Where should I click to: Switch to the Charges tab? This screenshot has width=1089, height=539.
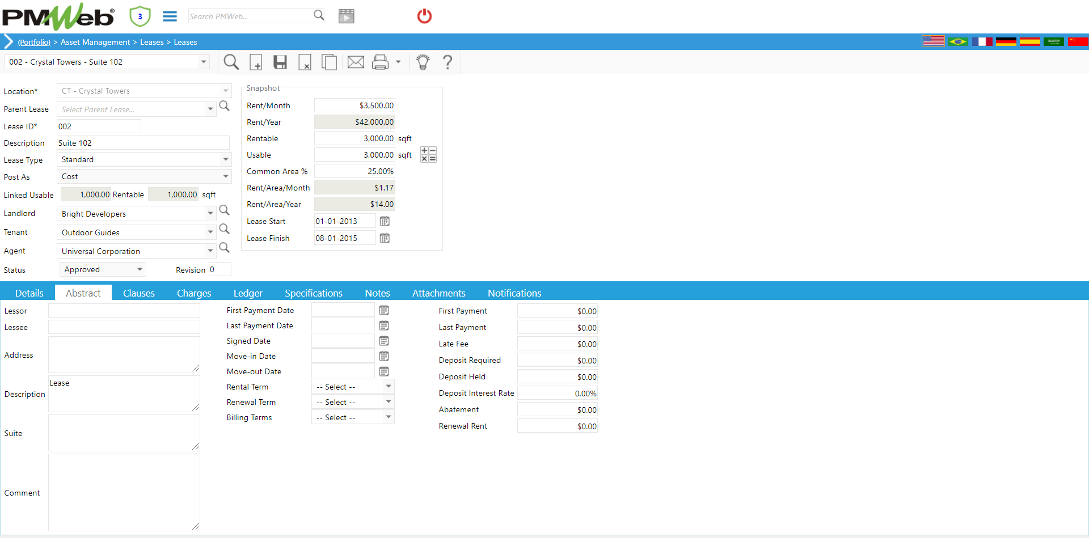tap(194, 293)
